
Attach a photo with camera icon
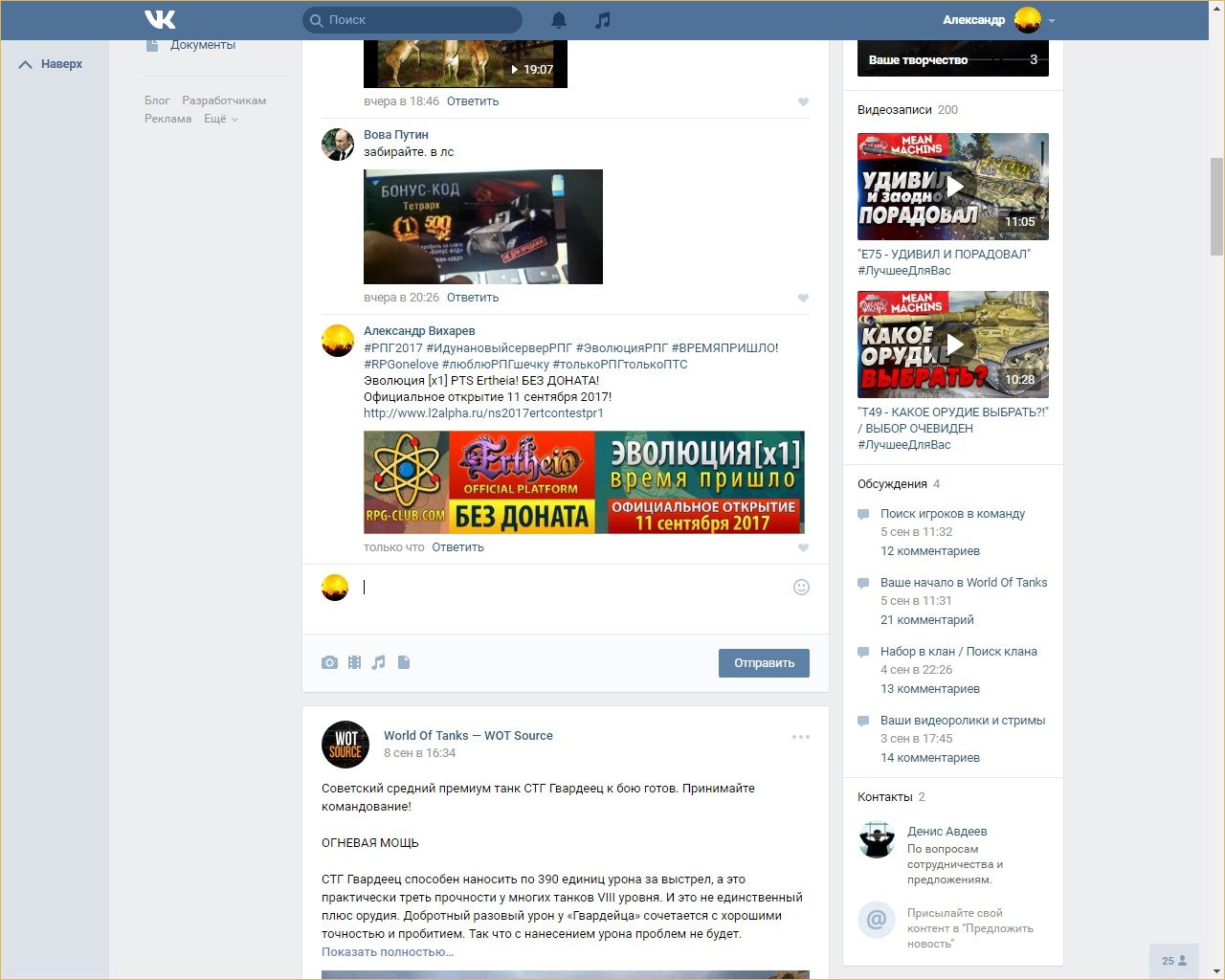point(329,662)
